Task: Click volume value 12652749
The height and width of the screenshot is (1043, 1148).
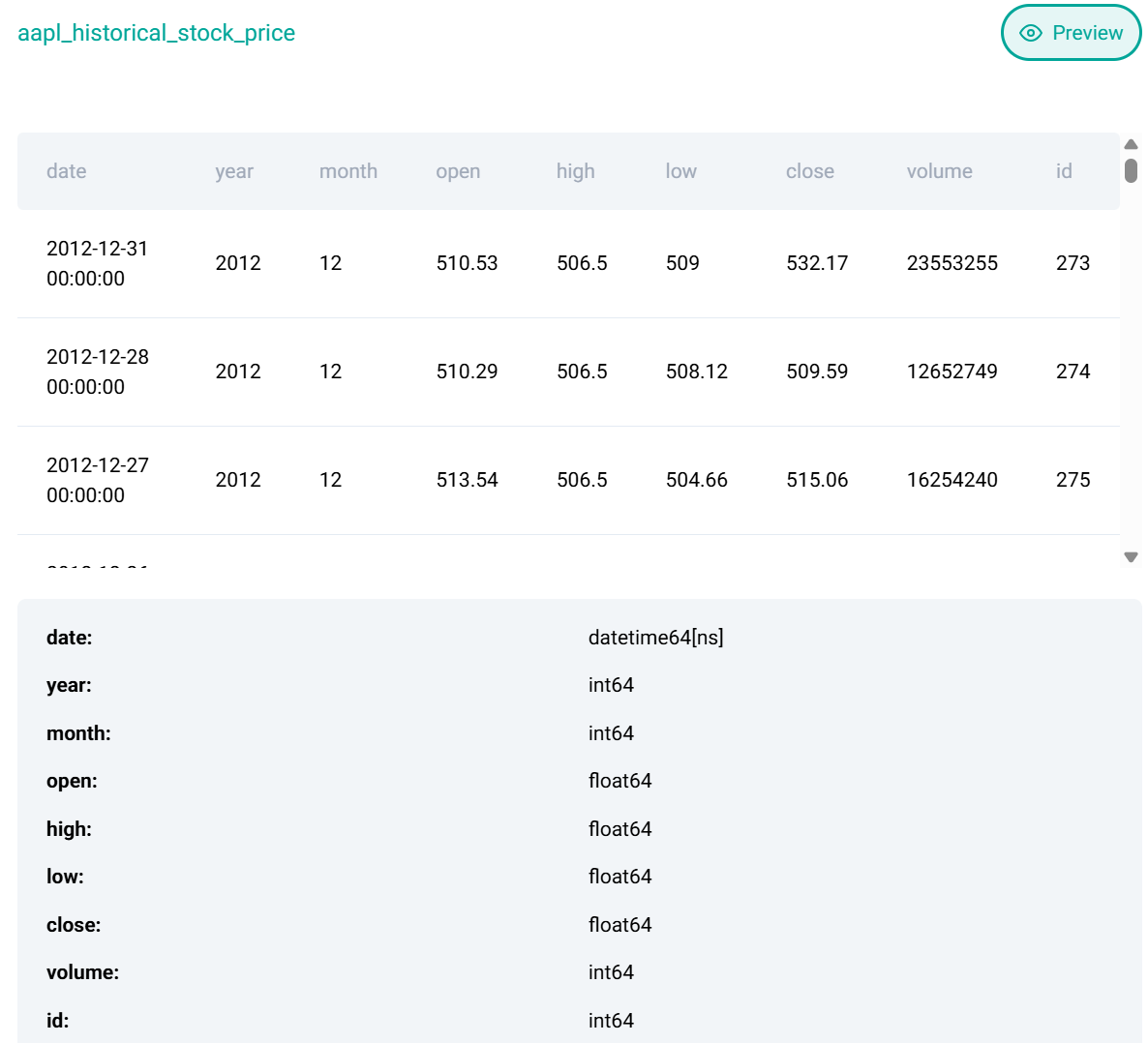Action: 952,372
